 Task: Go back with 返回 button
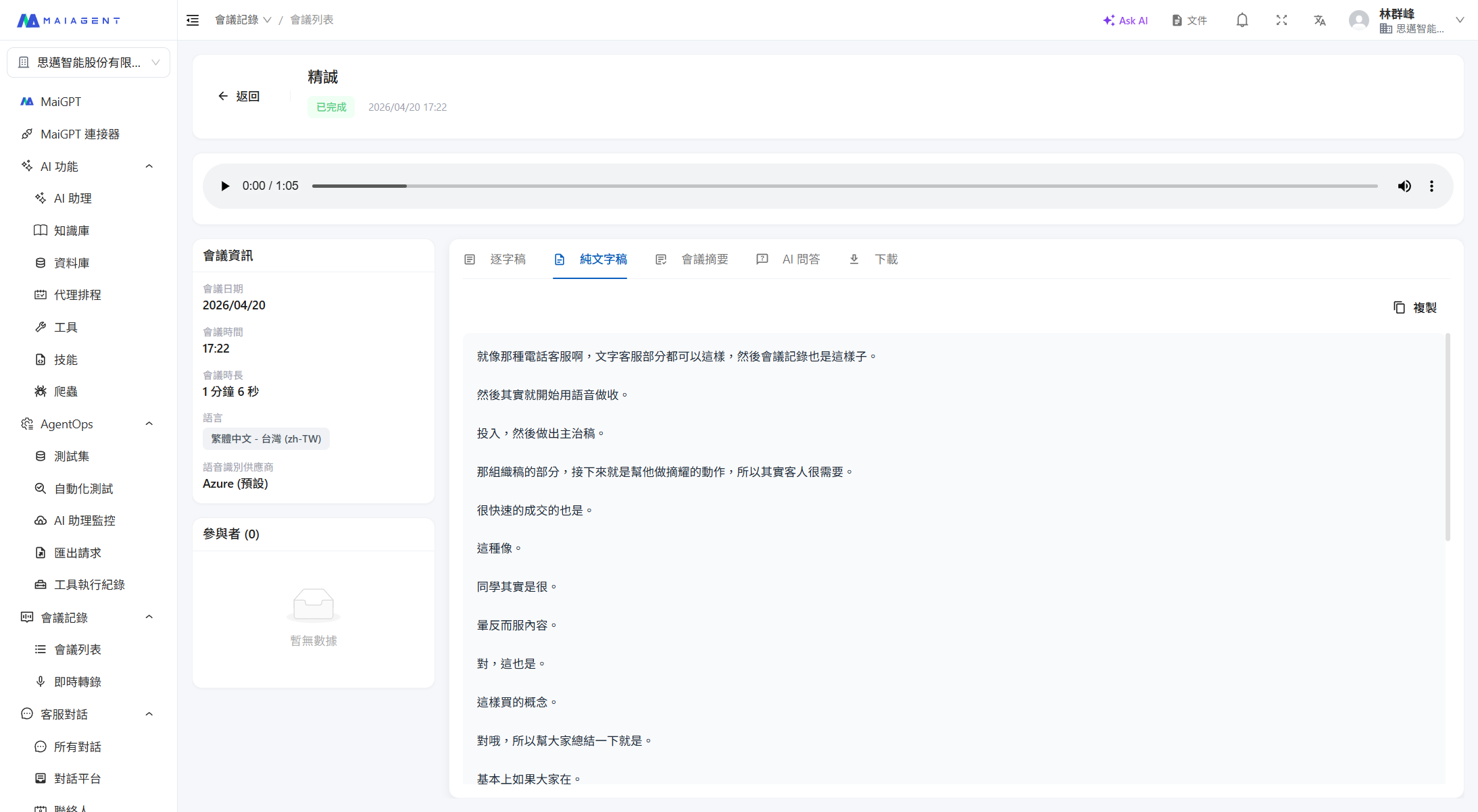click(239, 97)
